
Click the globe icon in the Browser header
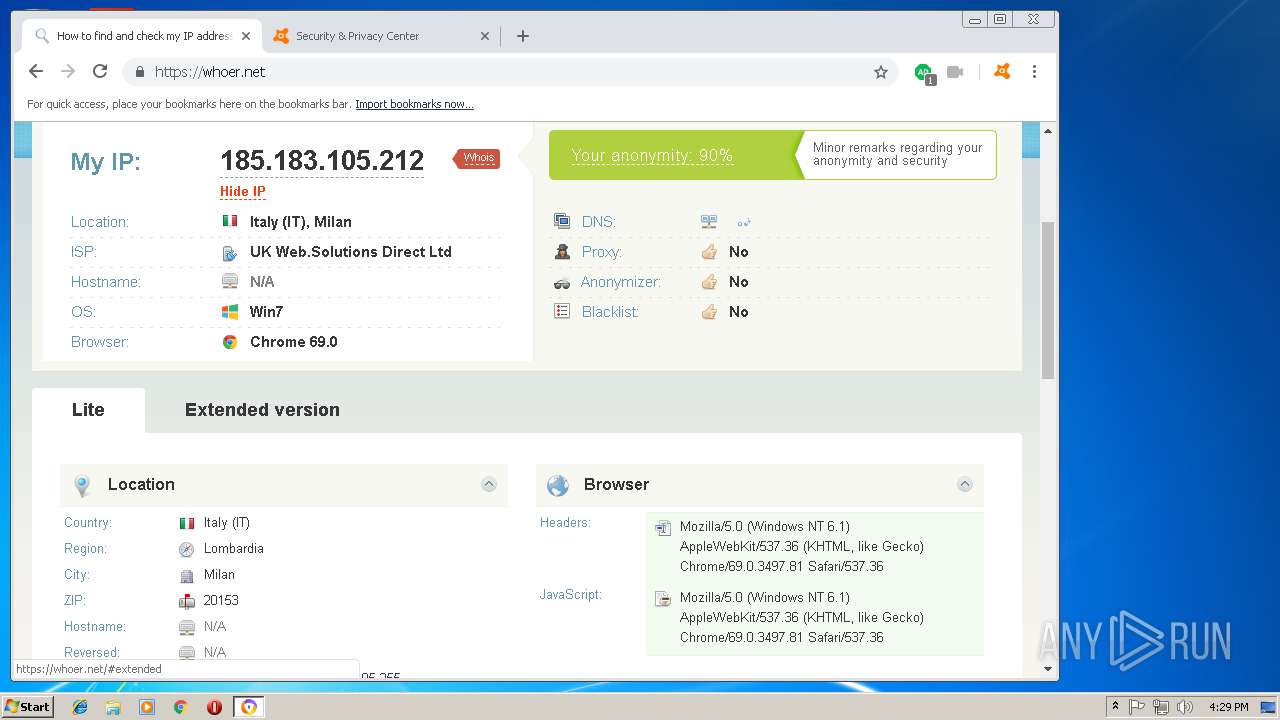[558, 485]
